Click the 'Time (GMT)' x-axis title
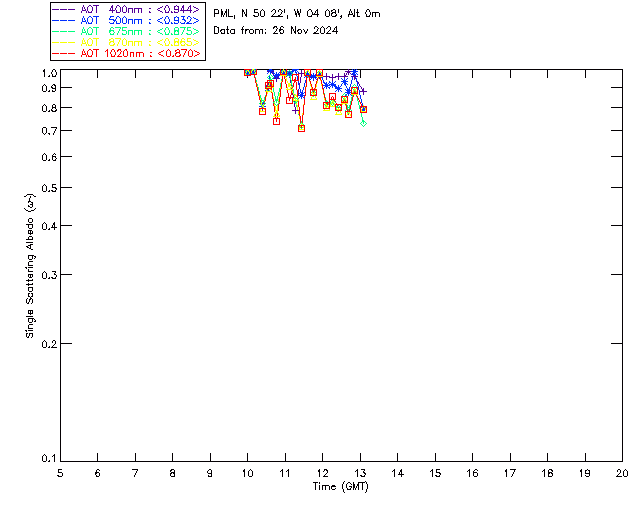 [340, 486]
